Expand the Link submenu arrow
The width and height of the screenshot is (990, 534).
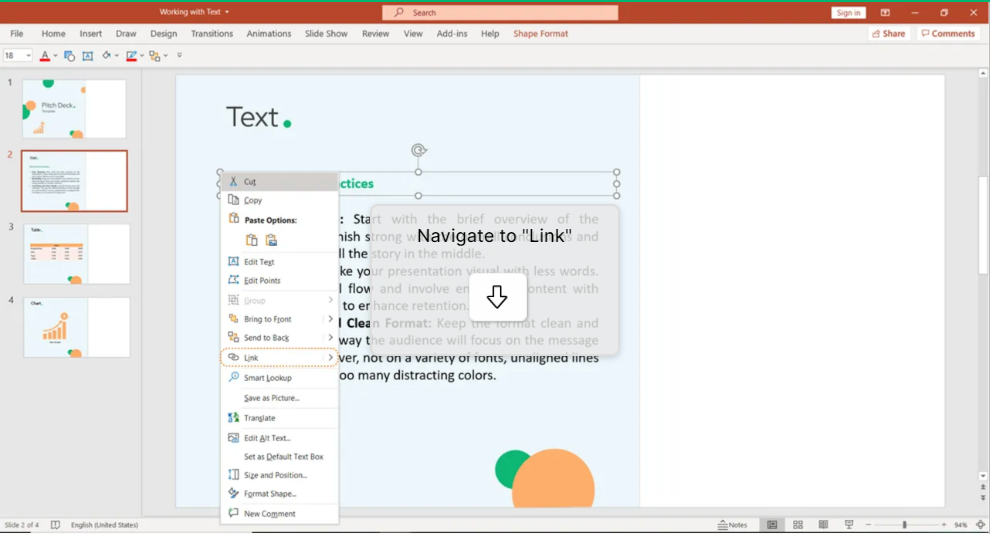click(330, 357)
